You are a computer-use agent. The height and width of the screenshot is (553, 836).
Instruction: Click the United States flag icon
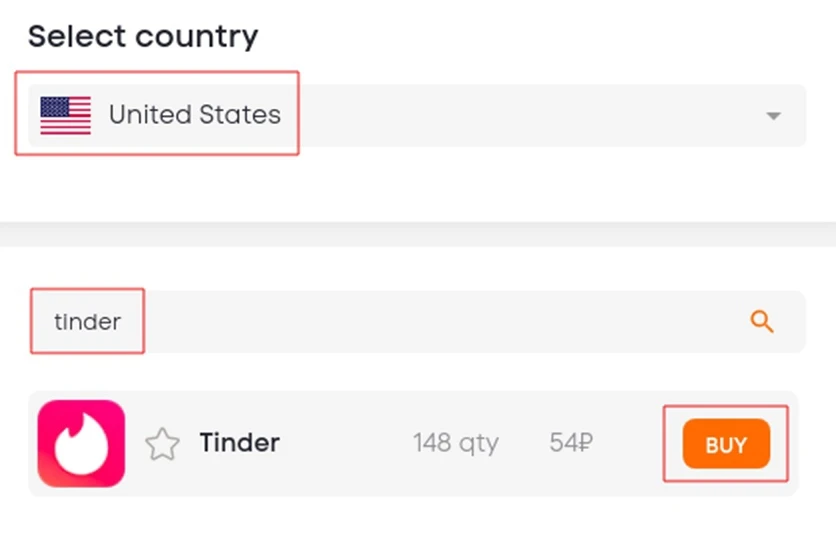click(x=66, y=115)
